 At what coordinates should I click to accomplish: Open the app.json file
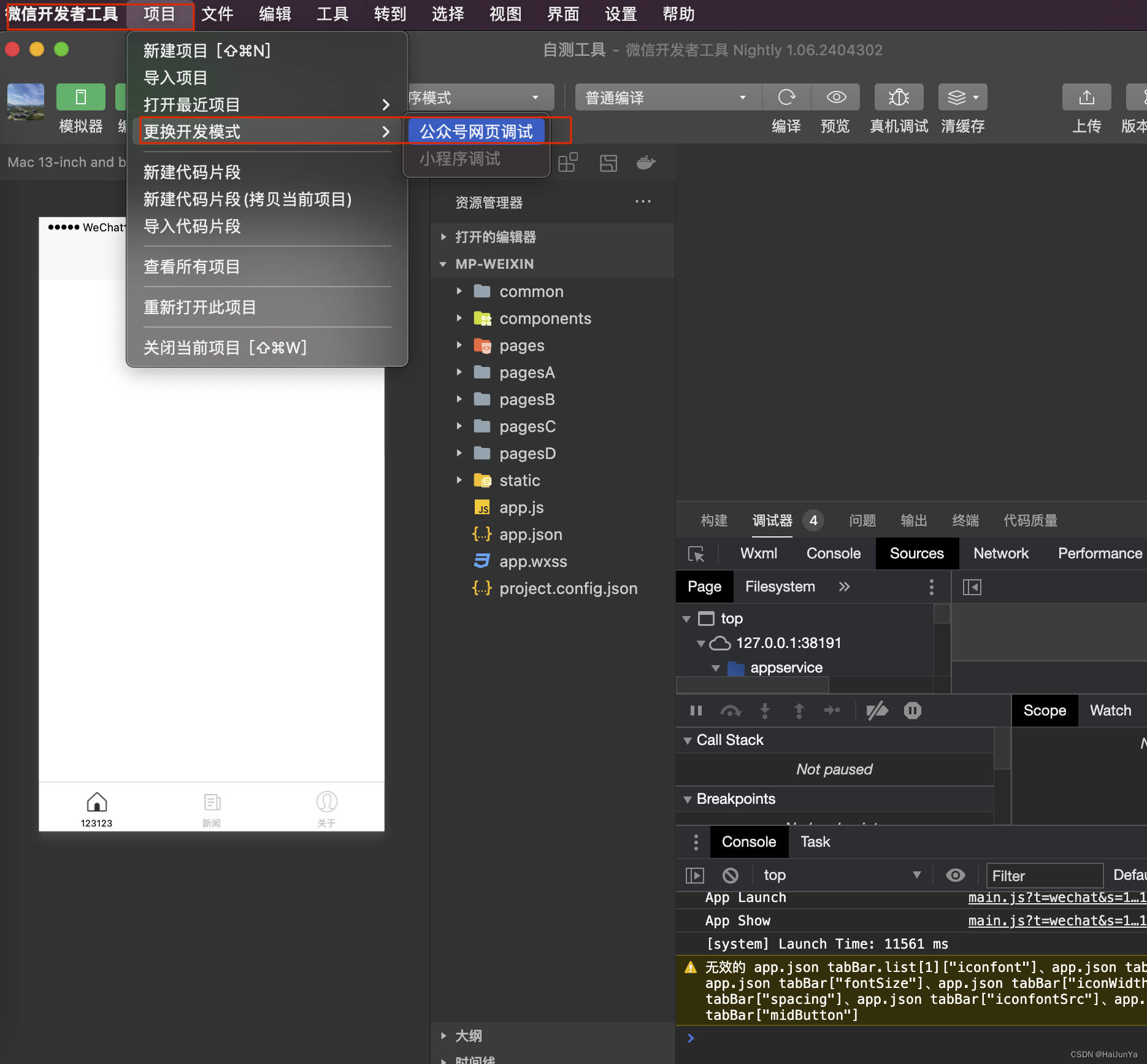[531, 534]
